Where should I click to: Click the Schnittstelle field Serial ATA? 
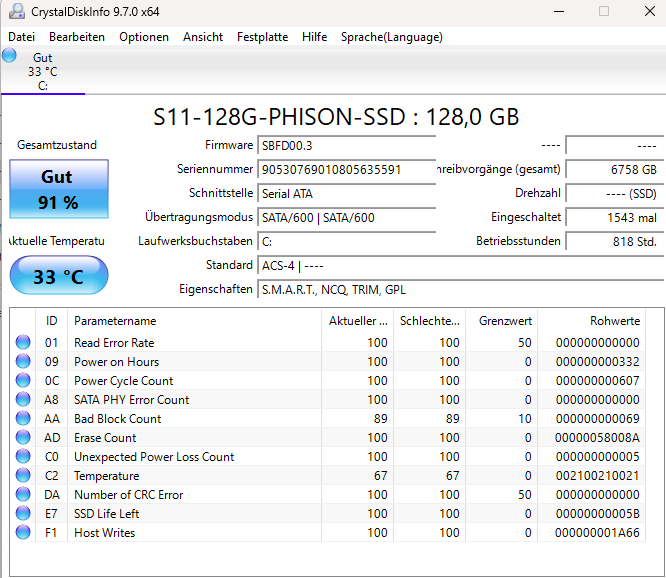pyautogui.click(x=347, y=194)
